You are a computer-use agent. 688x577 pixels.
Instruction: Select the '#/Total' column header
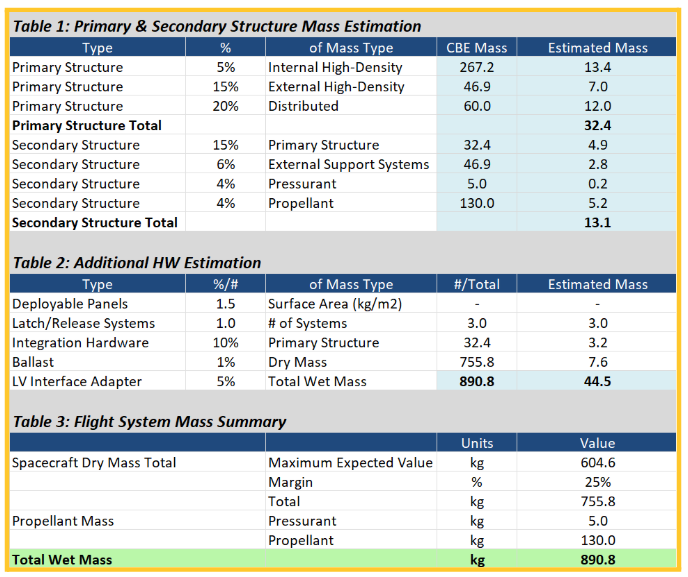pyautogui.click(x=476, y=285)
